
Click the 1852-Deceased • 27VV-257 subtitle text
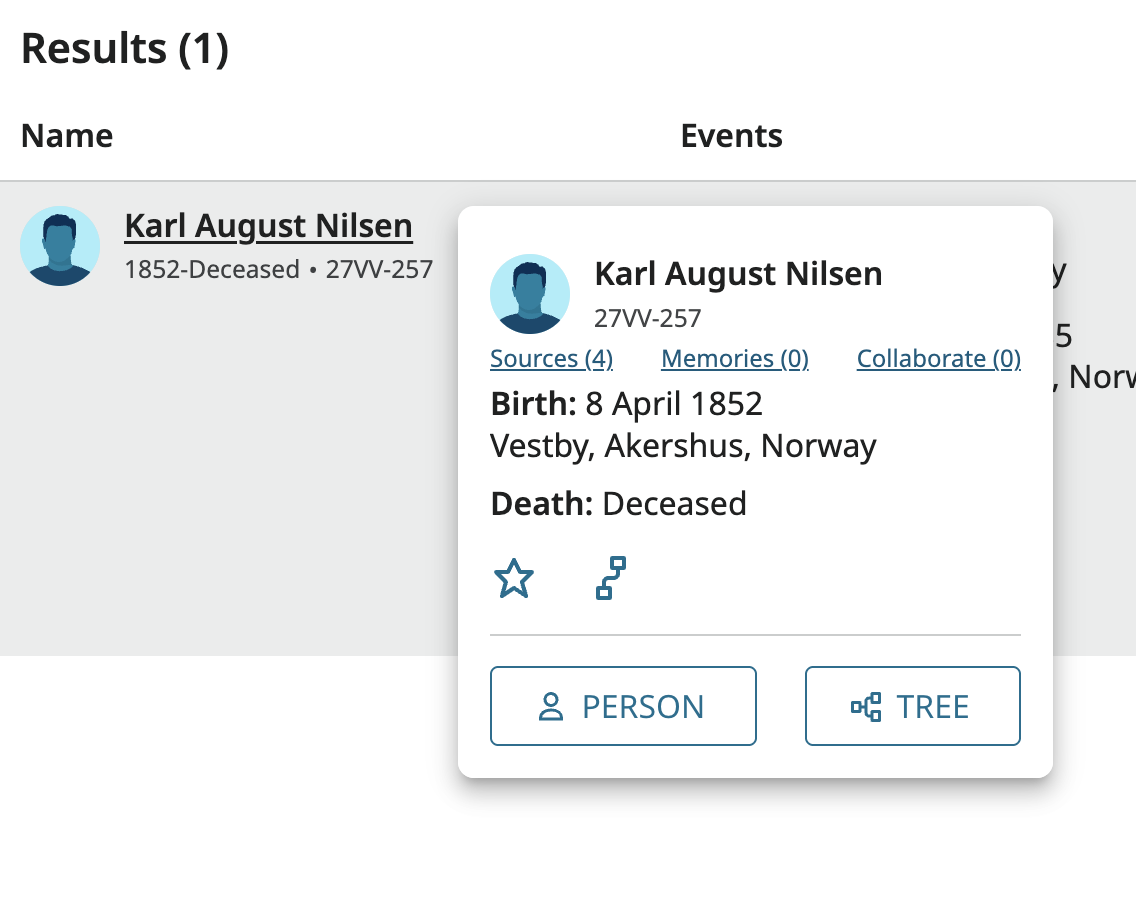pyautogui.click(x=279, y=270)
